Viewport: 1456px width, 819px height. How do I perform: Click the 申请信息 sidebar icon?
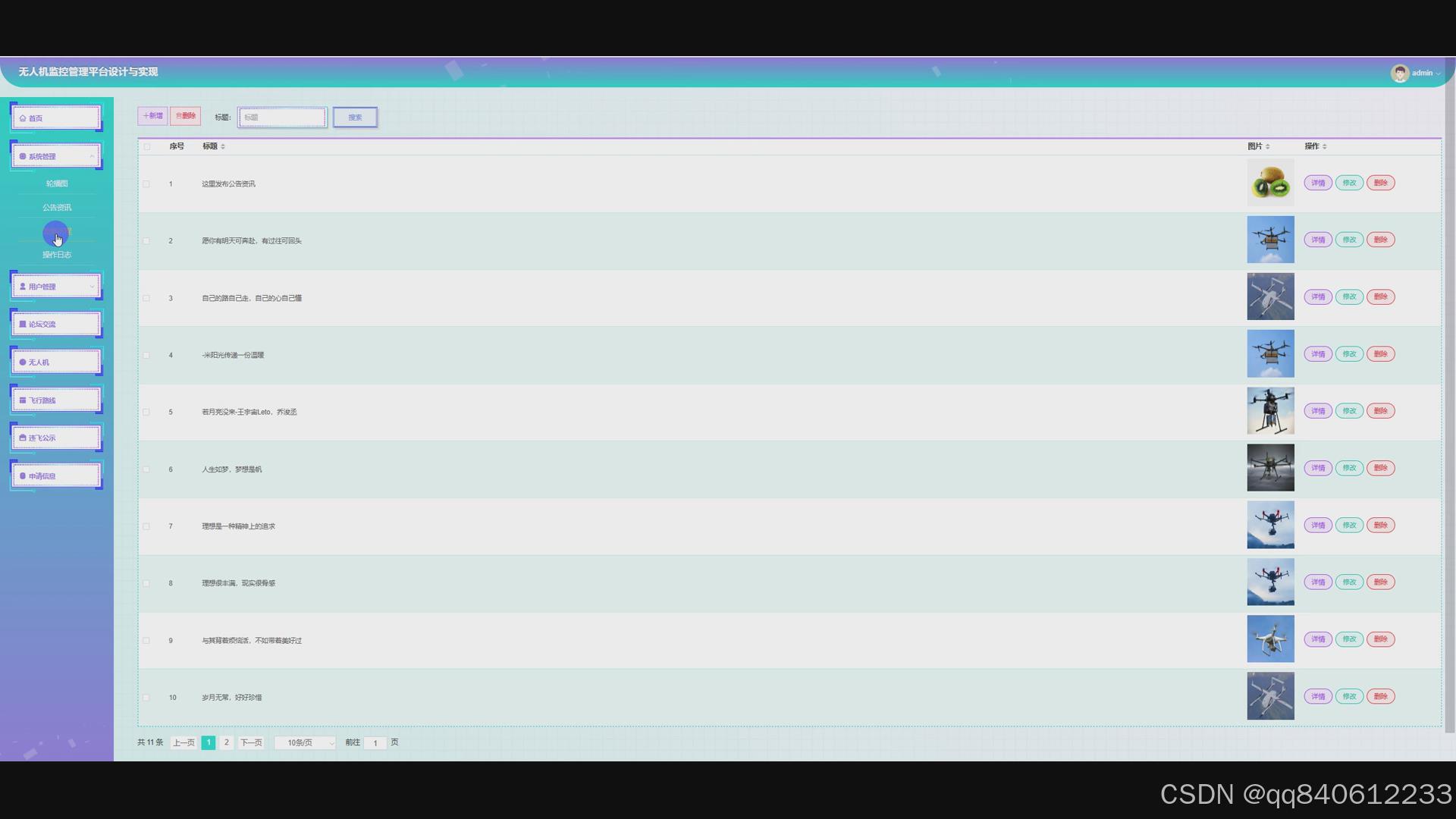(23, 476)
